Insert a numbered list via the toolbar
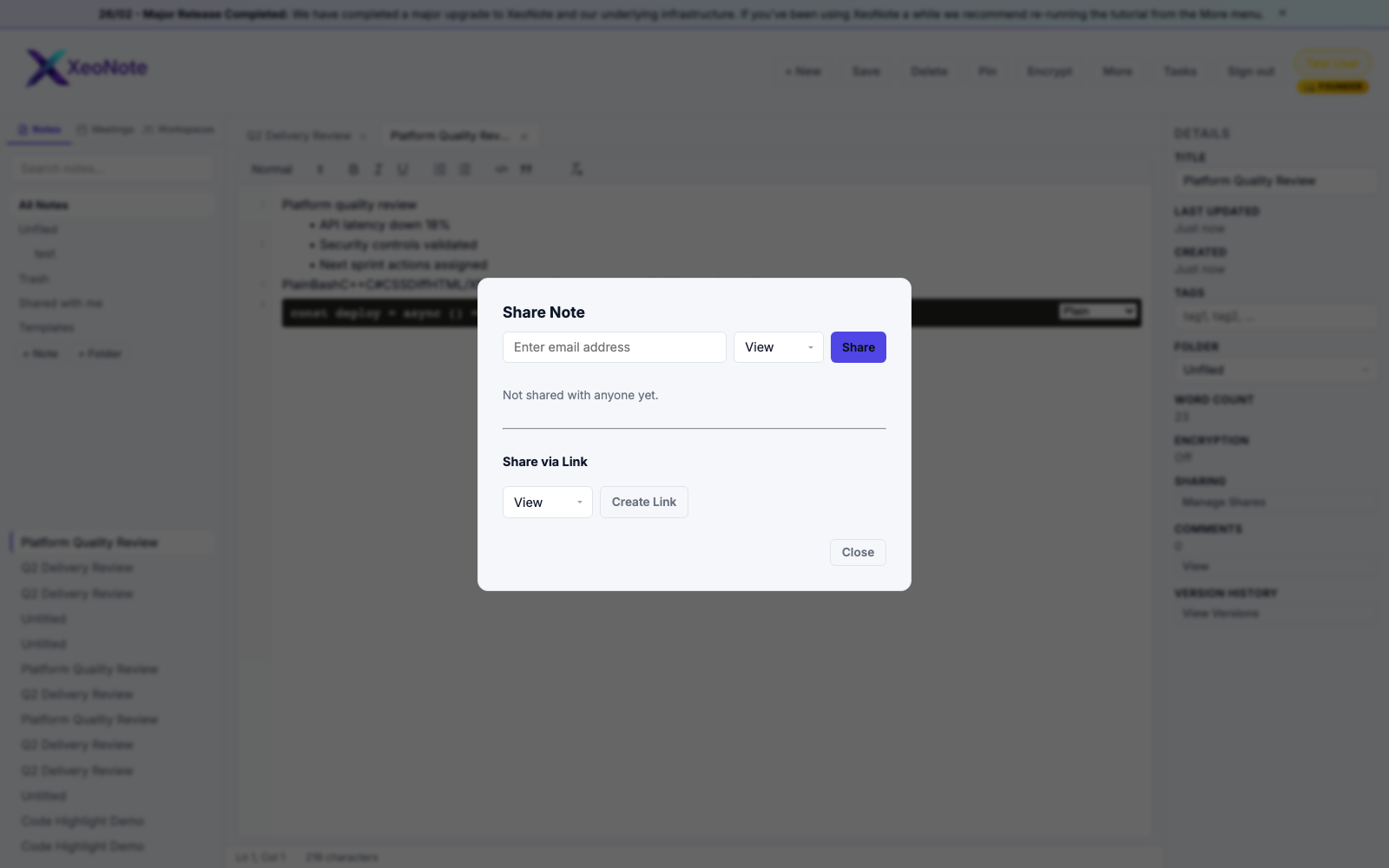The width and height of the screenshot is (1389, 868). tap(464, 169)
